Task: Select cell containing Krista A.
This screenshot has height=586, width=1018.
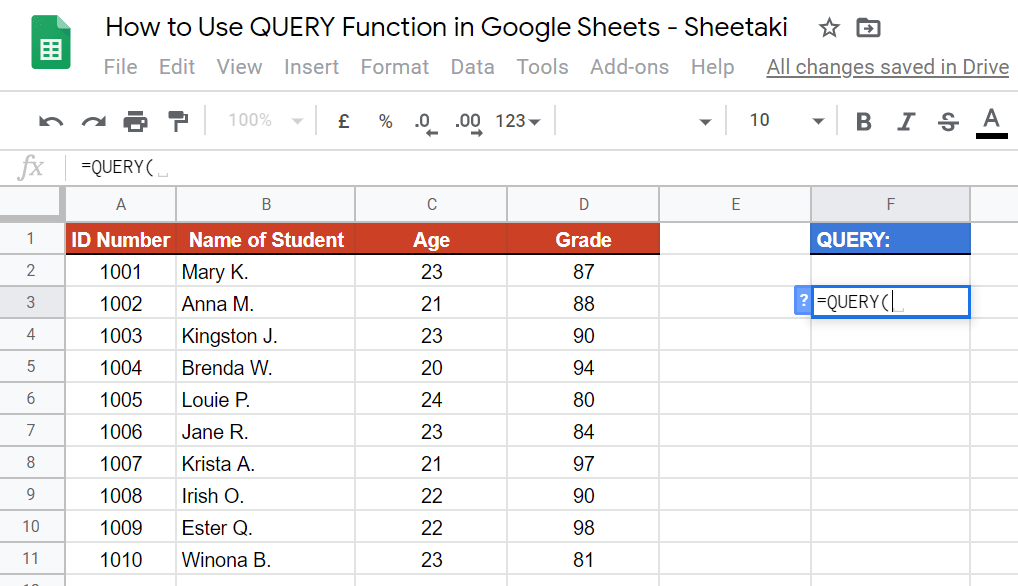Action: point(266,463)
